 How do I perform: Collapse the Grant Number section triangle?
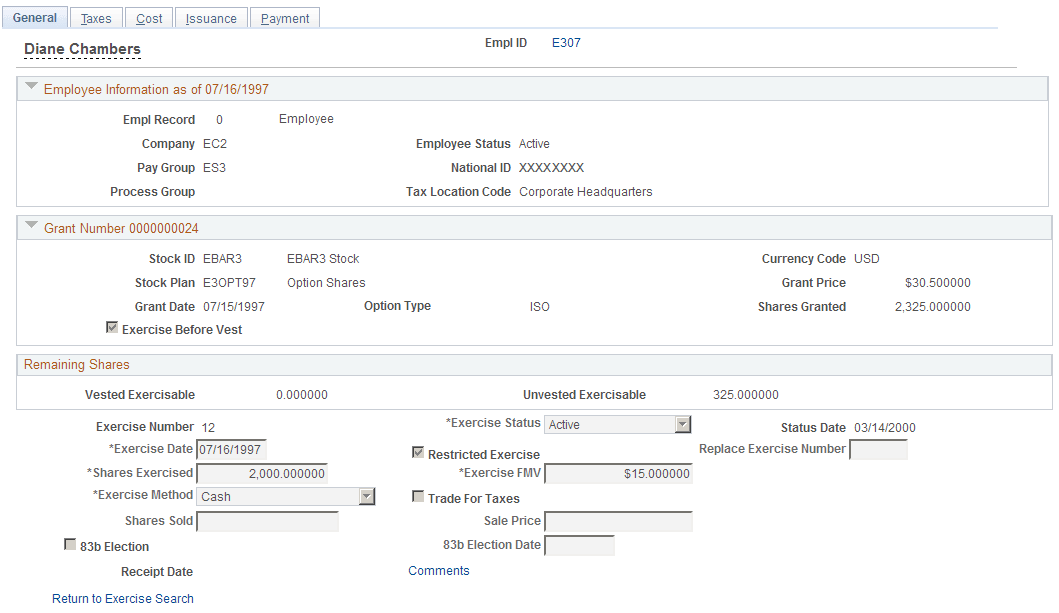click(x=31, y=225)
